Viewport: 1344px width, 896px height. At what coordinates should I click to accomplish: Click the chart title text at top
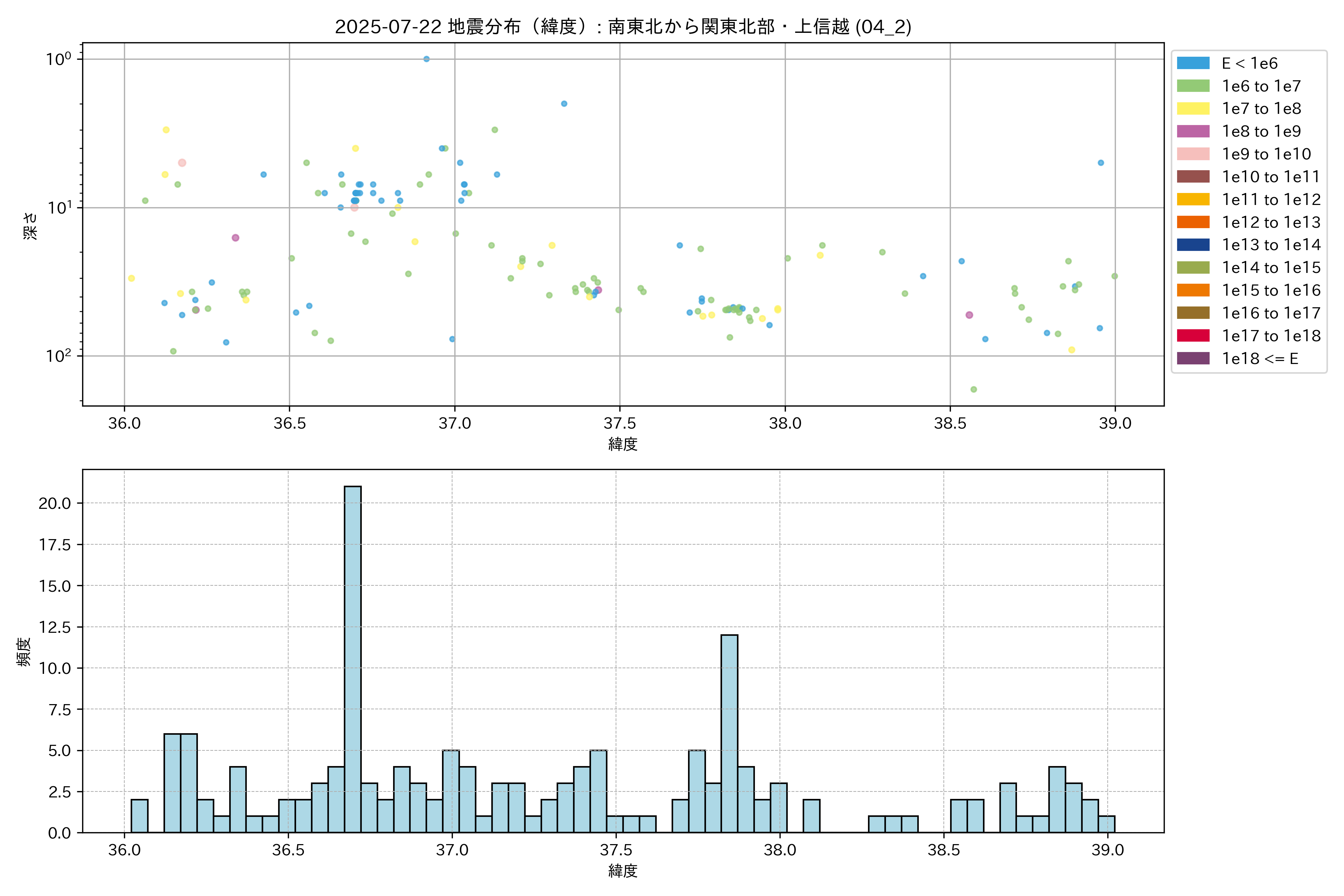point(623,27)
